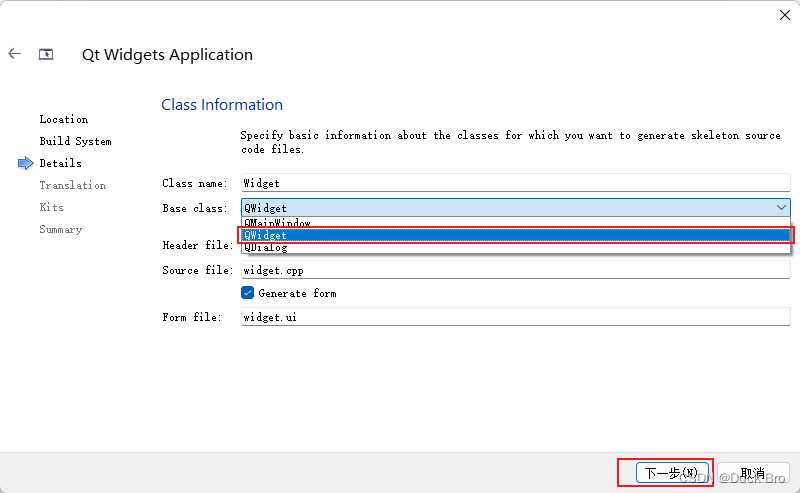This screenshot has height=493, width=800.
Task: Click the Generate form label text
Action: tap(297, 293)
